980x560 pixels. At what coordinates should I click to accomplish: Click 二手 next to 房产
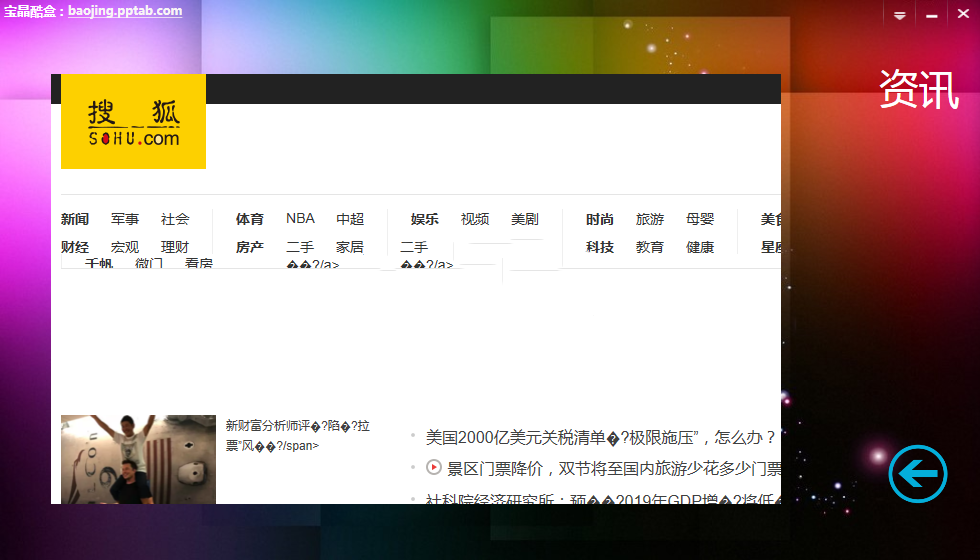pyautogui.click(x=300, y=248)
